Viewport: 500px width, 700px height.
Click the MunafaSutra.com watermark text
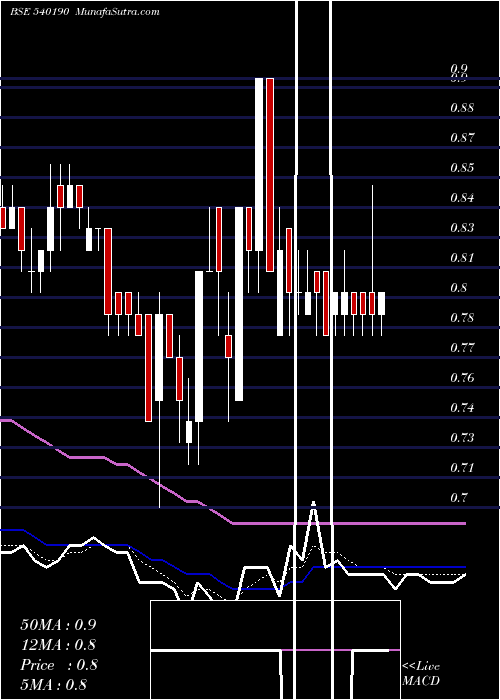tap(118, 11)
